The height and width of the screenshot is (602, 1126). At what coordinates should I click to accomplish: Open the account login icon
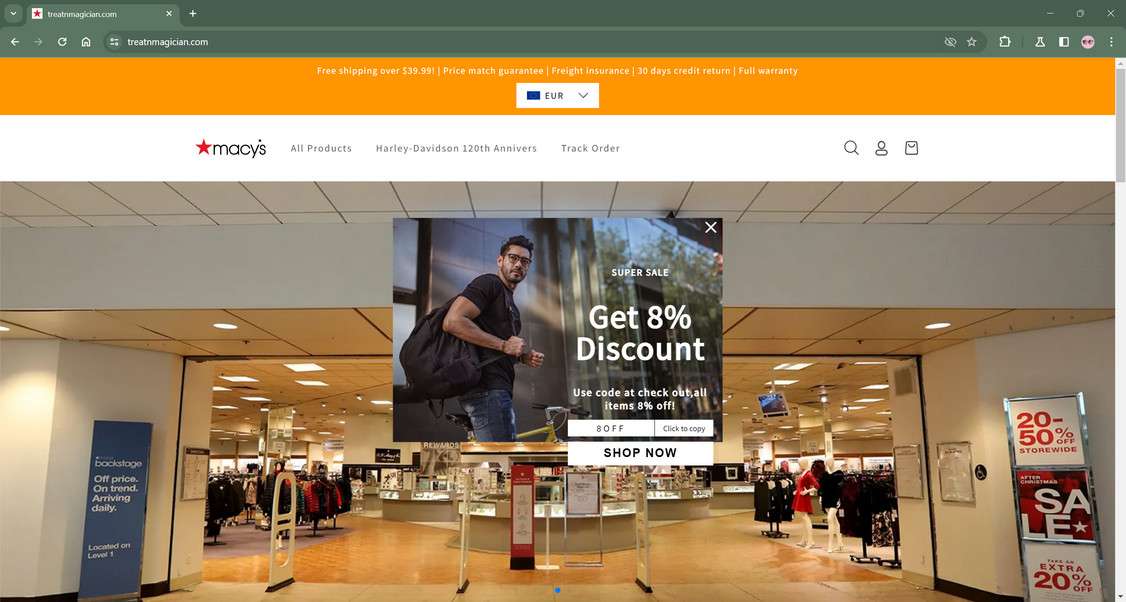click(x=881, y=148)
